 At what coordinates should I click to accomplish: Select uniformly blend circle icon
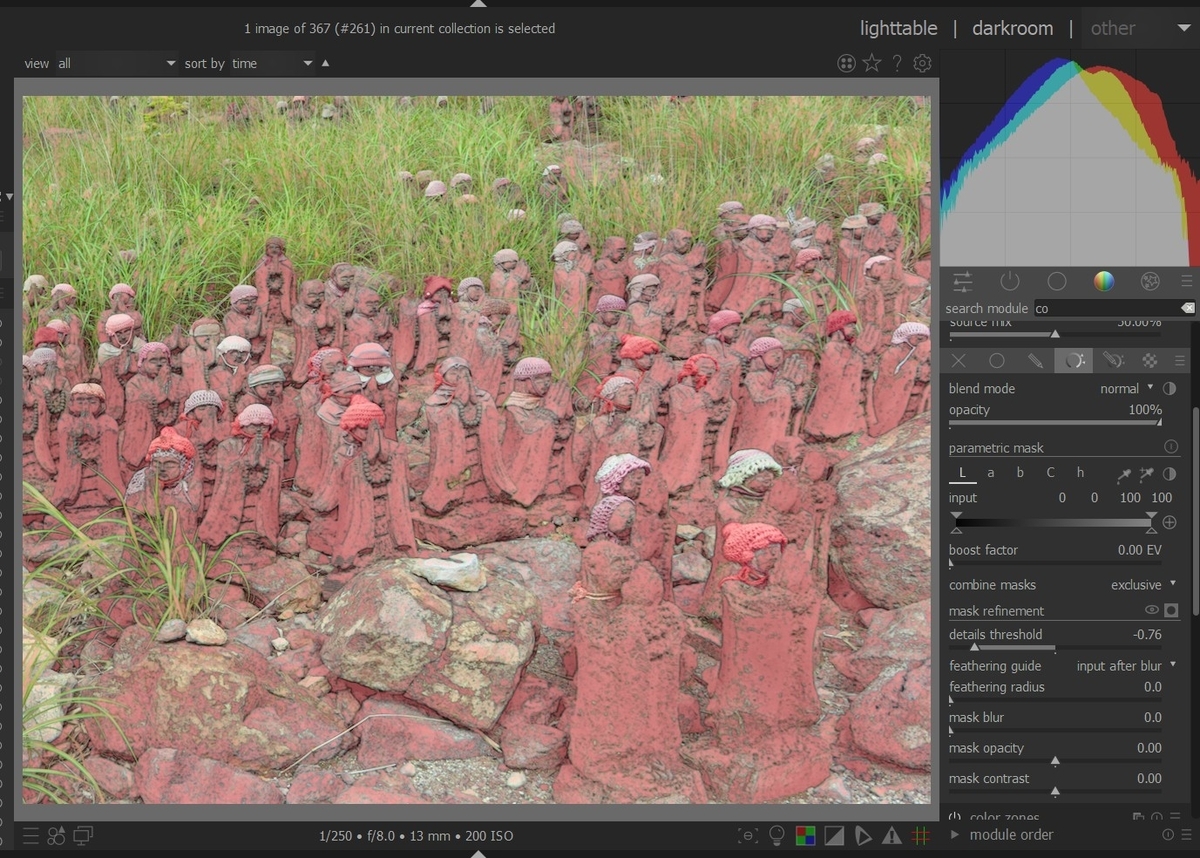tap(997, 360)
